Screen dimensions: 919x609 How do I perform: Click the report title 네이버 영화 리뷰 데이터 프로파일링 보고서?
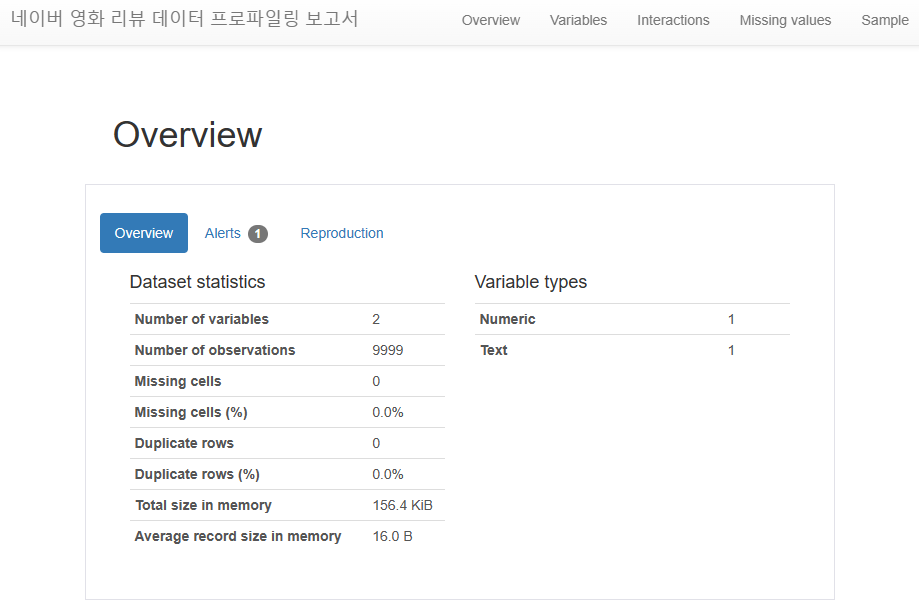tap(184, 19)
